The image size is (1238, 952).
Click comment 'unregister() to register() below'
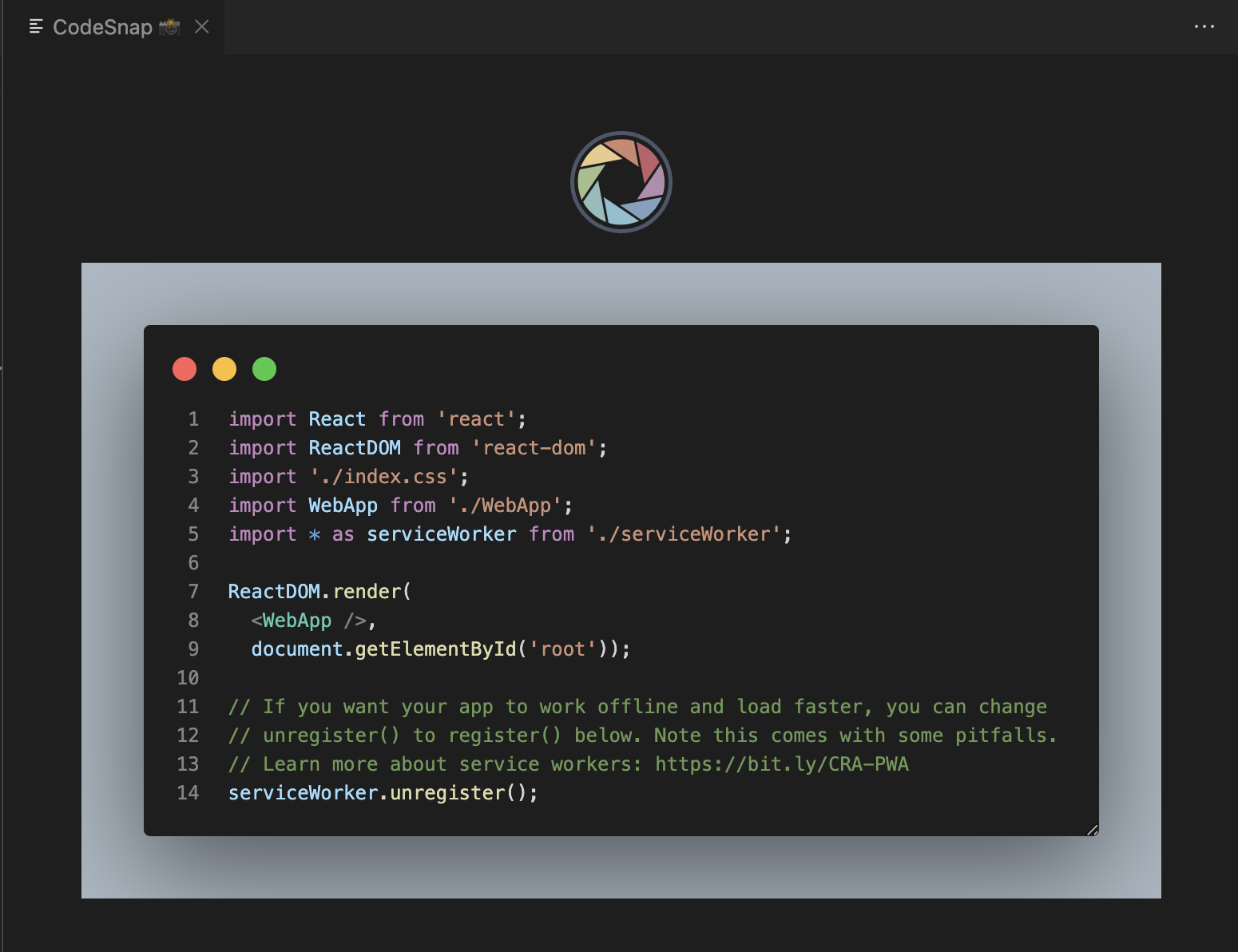(643, 736)
